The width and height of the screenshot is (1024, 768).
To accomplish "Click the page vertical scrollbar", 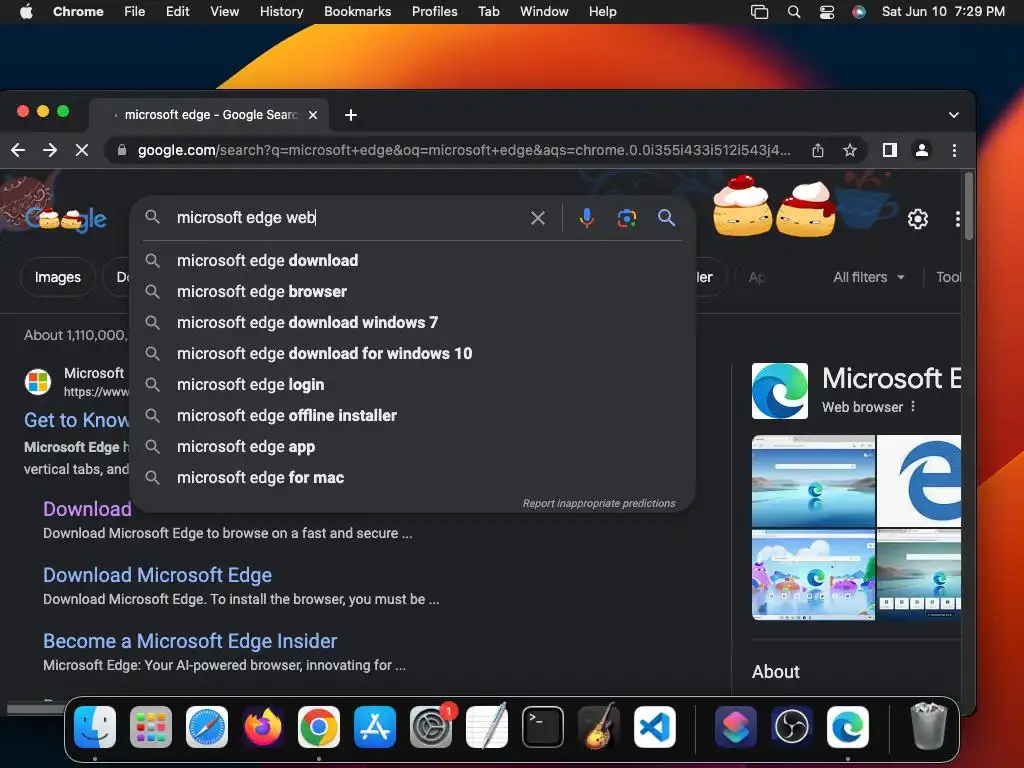I will (968, 208).
